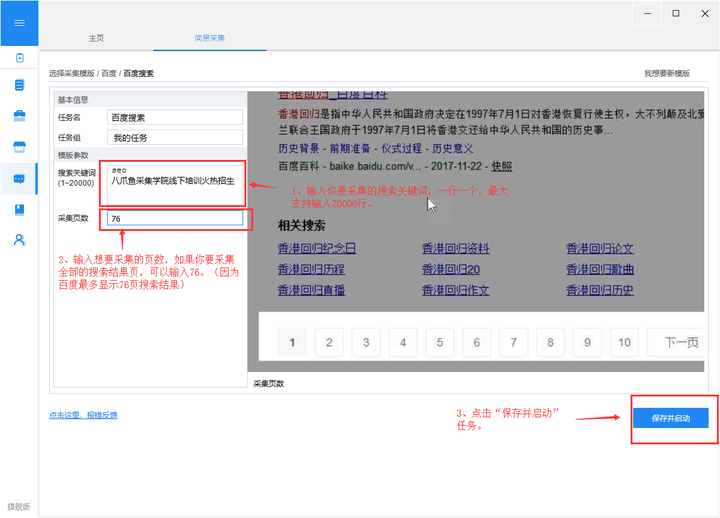This screenshot has width=720, height=518.
Task: Maximize the application window
Action: tap(676, 13)
